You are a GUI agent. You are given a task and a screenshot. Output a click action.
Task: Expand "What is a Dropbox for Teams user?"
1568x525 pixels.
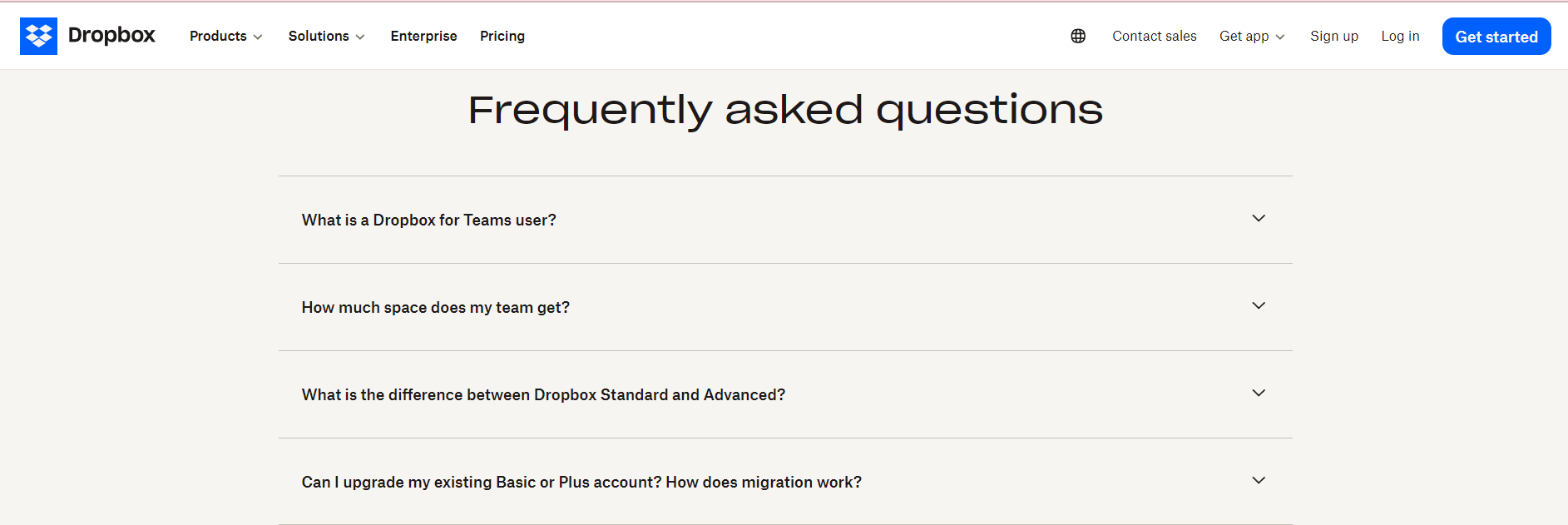428,220
